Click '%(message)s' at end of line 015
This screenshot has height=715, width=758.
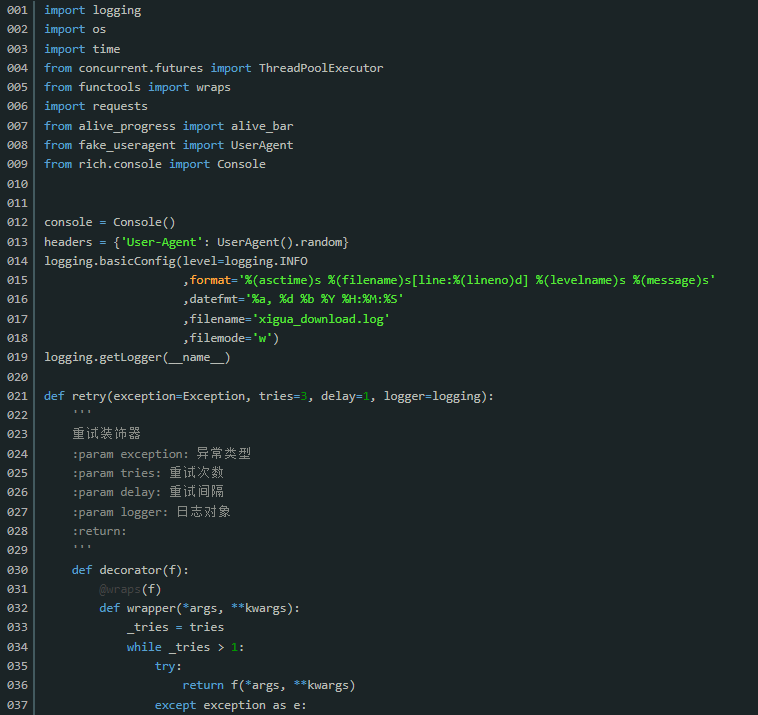click(x=671, y=280)
